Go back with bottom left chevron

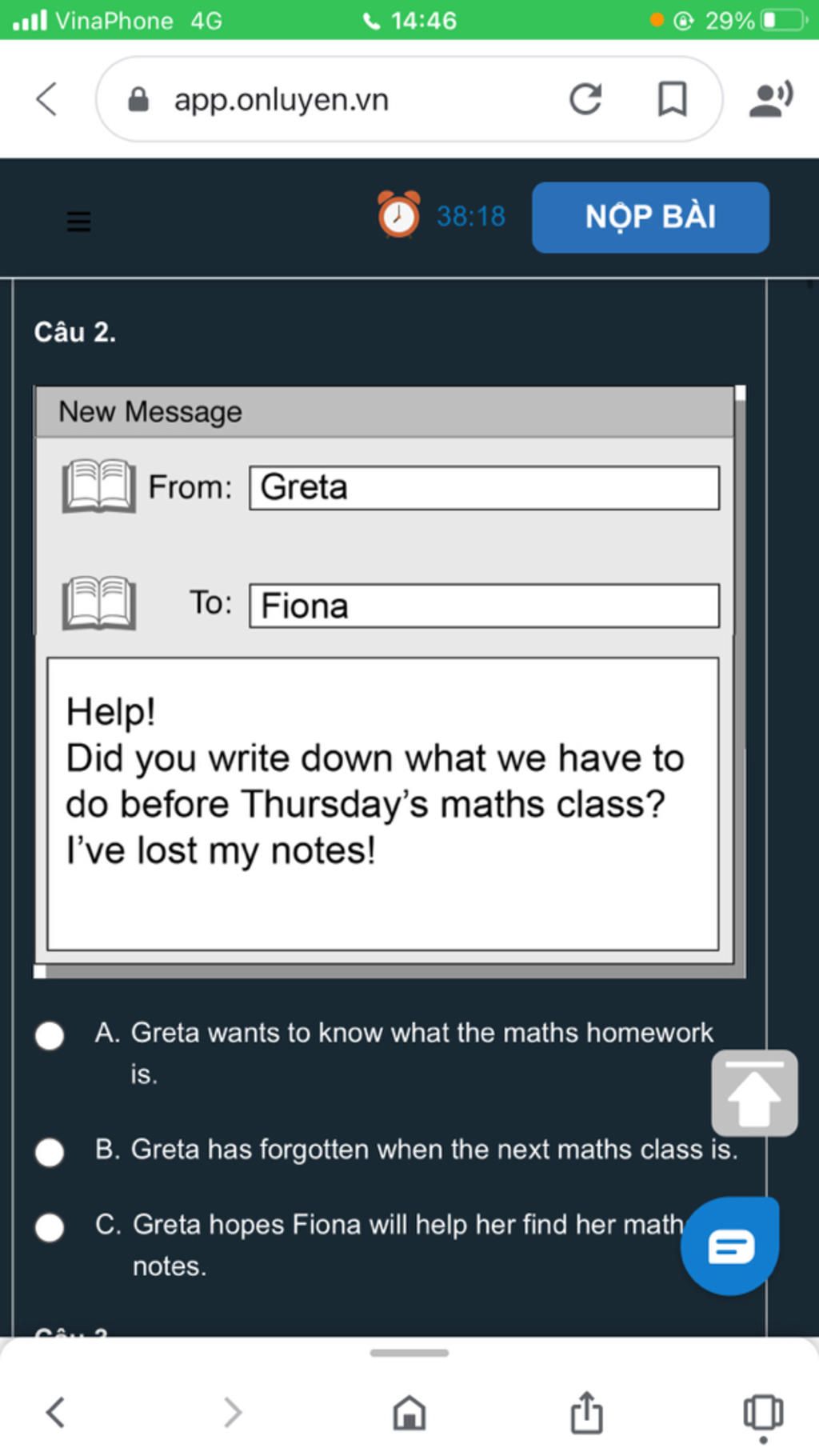[x=55, y=1413]
